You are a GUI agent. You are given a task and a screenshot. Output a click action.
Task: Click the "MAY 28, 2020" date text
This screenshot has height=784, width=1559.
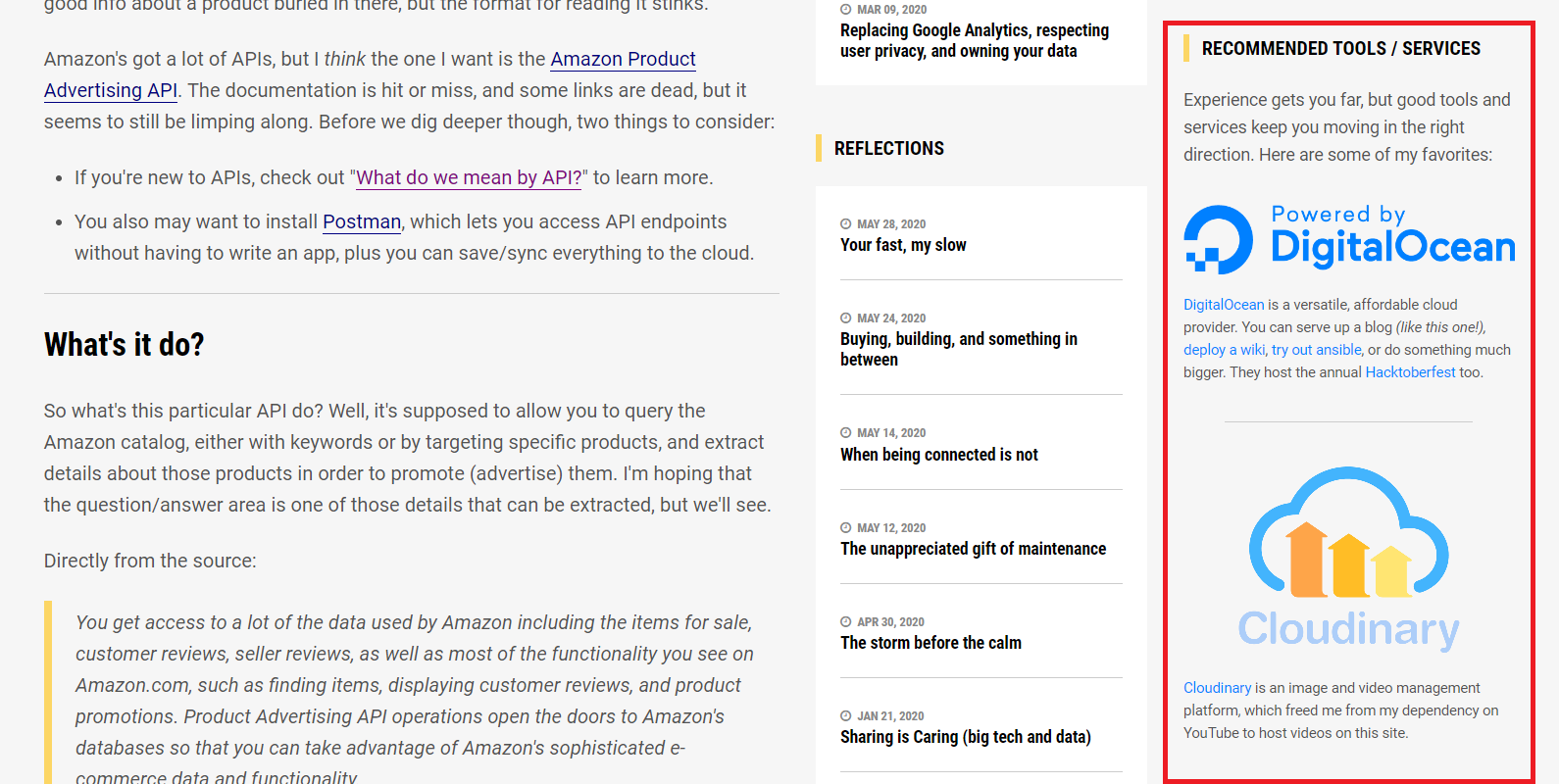pos(891,224)
